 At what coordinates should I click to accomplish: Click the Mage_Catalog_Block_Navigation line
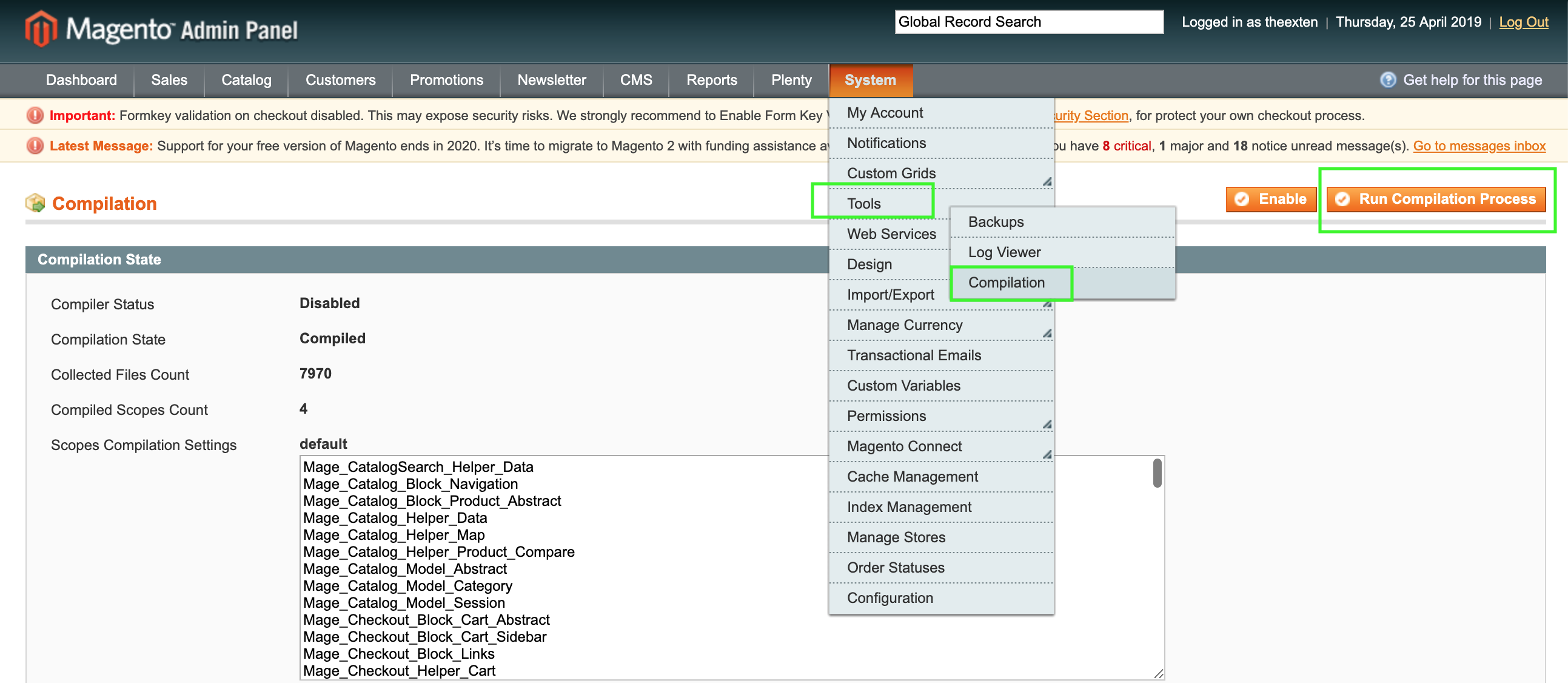tap(410, 484)
